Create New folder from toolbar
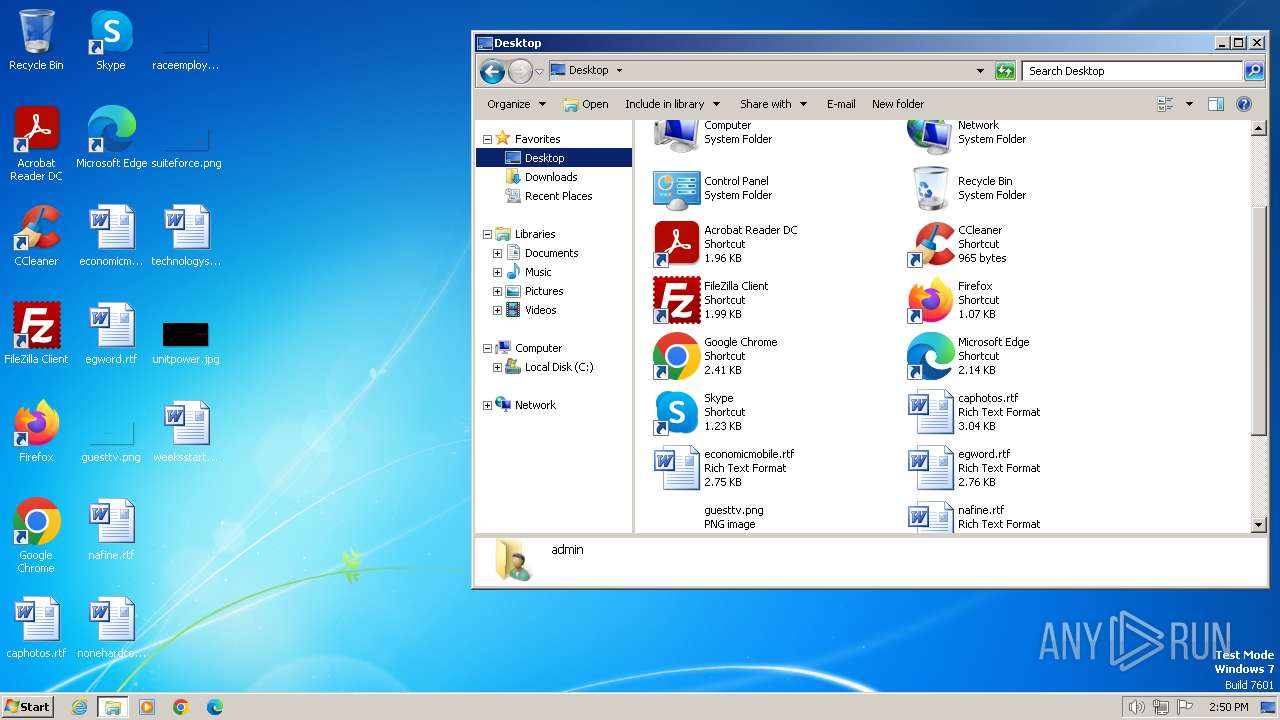 pyautogui.click(x=898, y=104)
